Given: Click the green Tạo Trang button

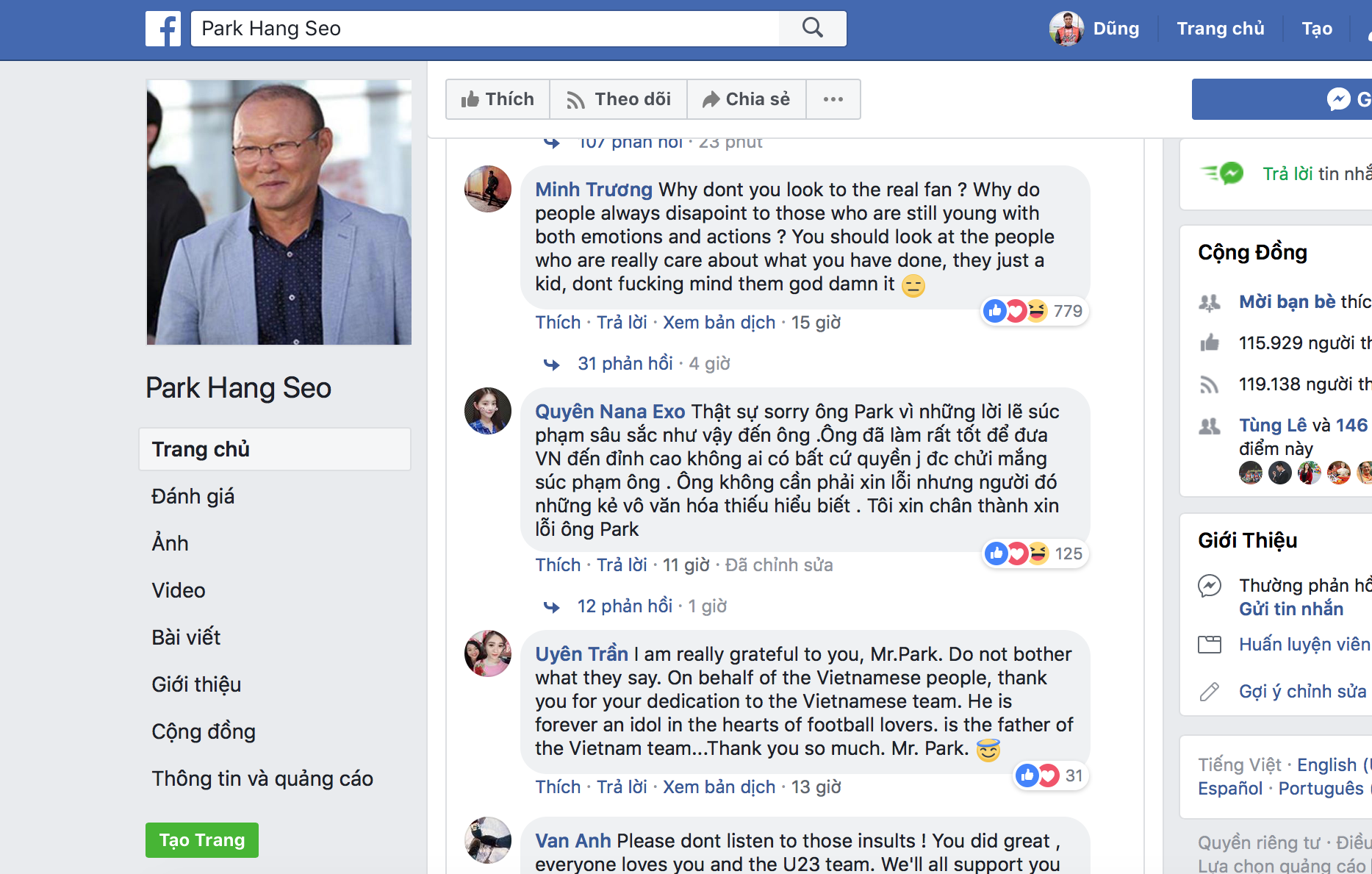Looking at the screenshot, I should point(202,840).
